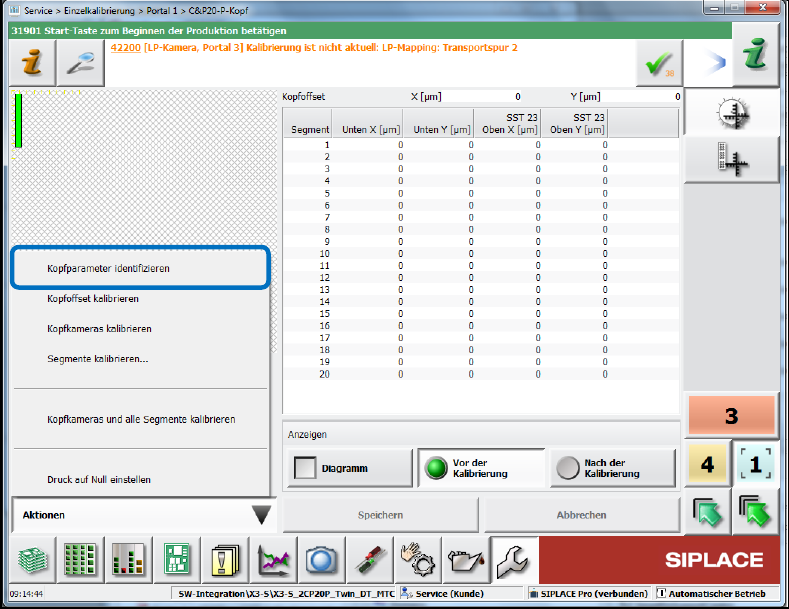Collapse the Aktionen dropdown menu

(x=144, y=515)
